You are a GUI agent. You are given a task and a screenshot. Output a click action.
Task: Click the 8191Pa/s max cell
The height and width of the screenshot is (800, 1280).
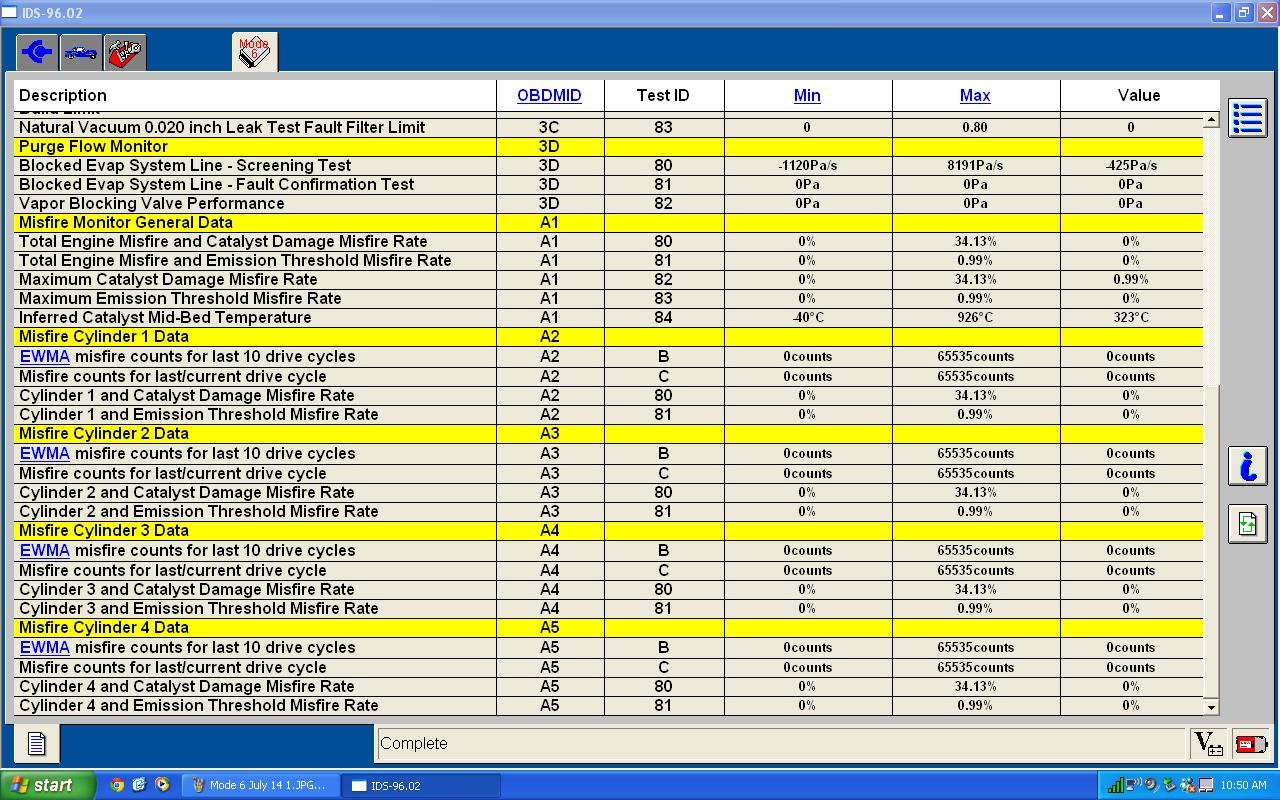tap(975, 165)
